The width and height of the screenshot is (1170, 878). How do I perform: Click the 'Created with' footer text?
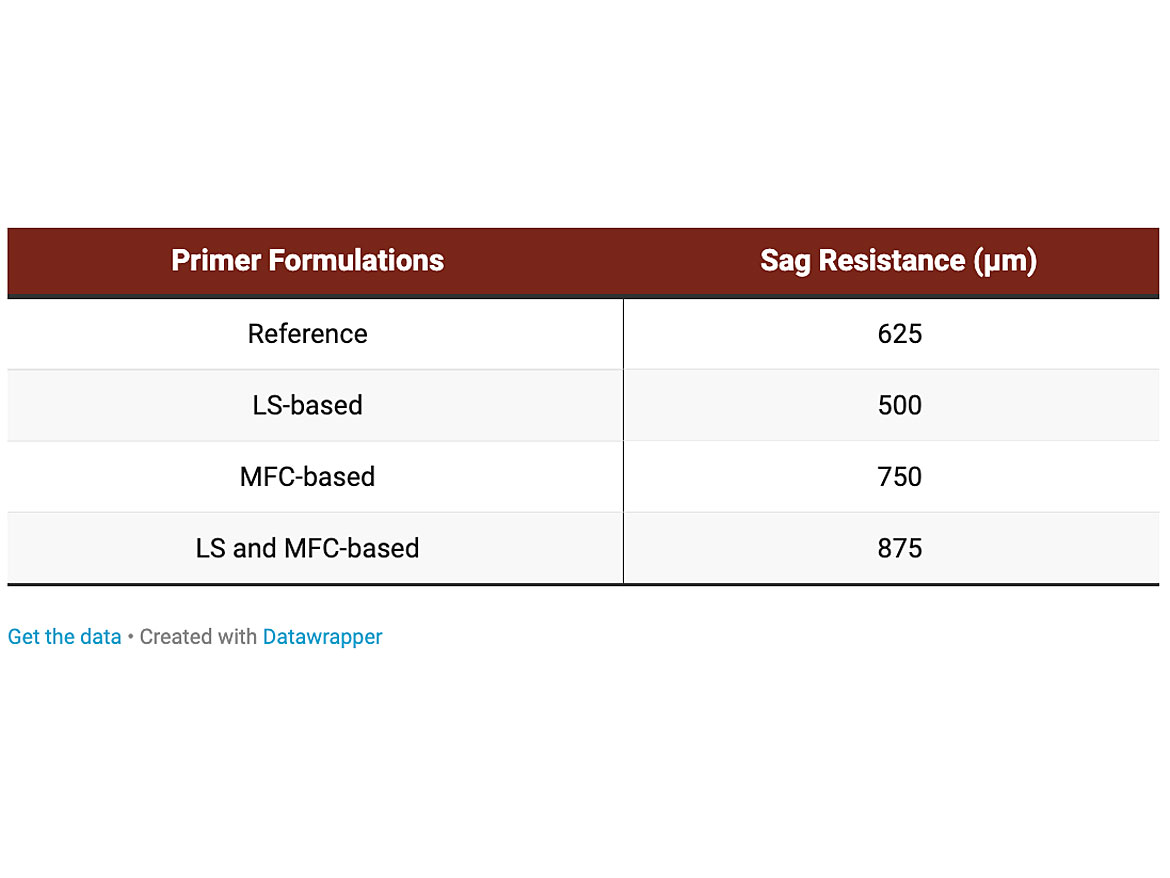198,637
